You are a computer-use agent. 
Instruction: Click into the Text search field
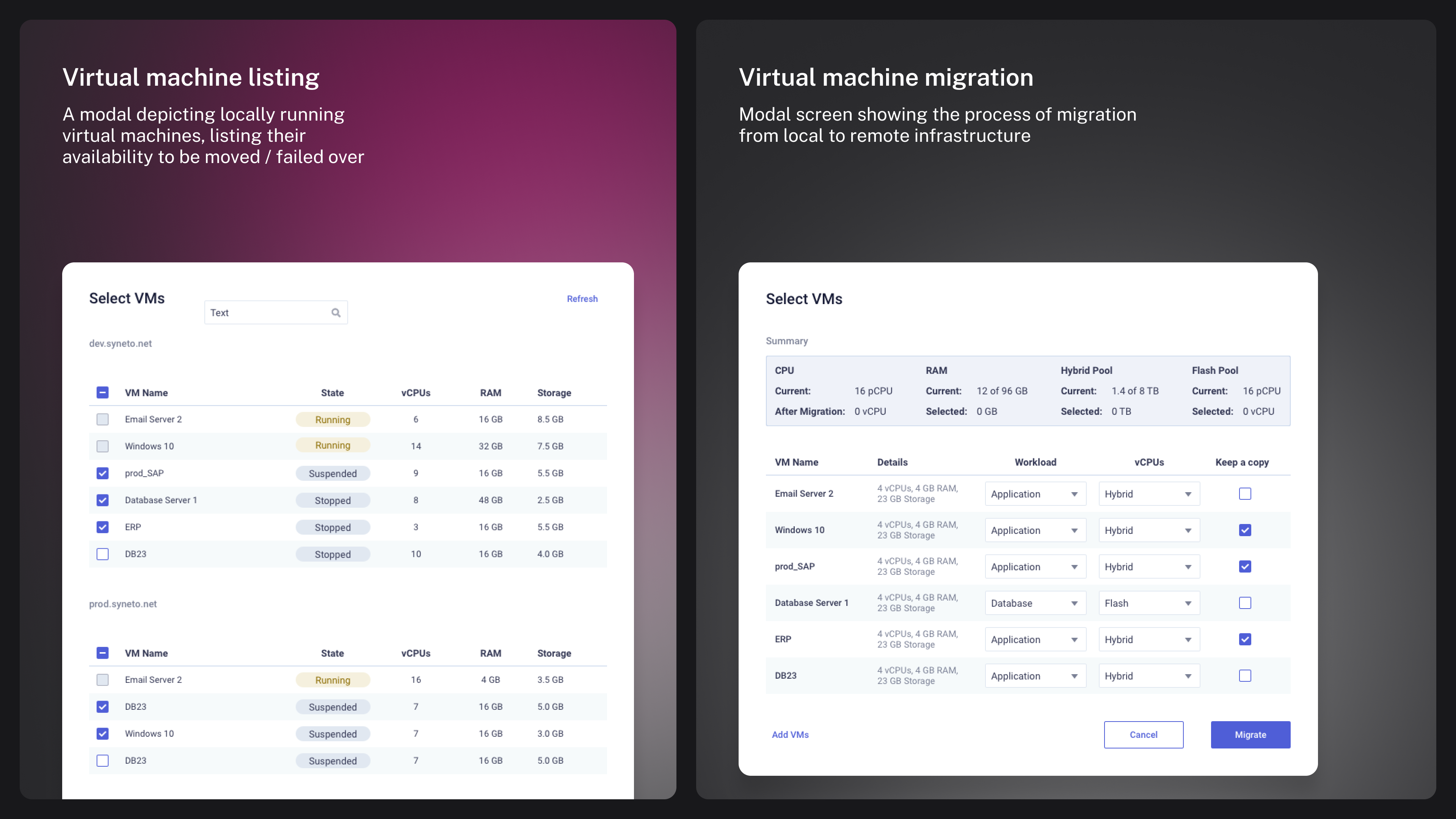(x=266, y=312)
